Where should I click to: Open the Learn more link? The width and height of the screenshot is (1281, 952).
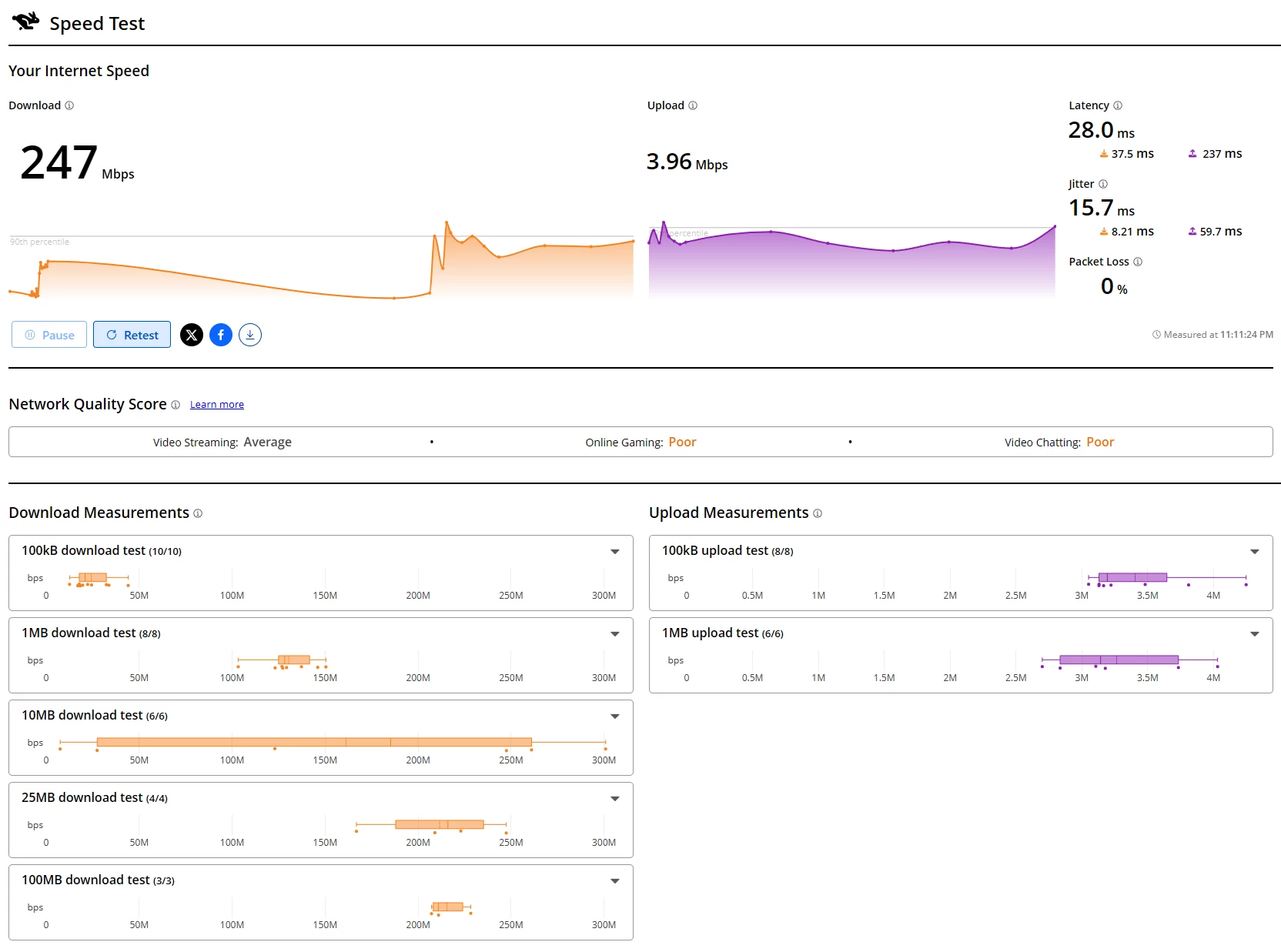(x=217, y=405)
